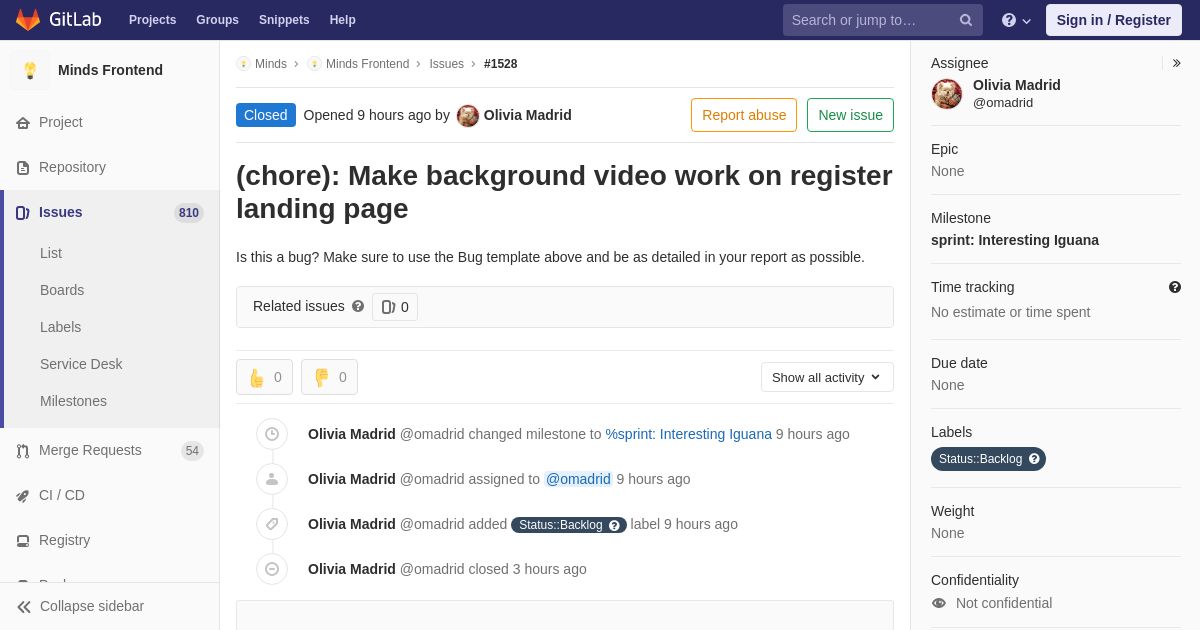Click the Minds Frontend lightbulb avatar
The image size is (1200, 630).
coord(30,70)
